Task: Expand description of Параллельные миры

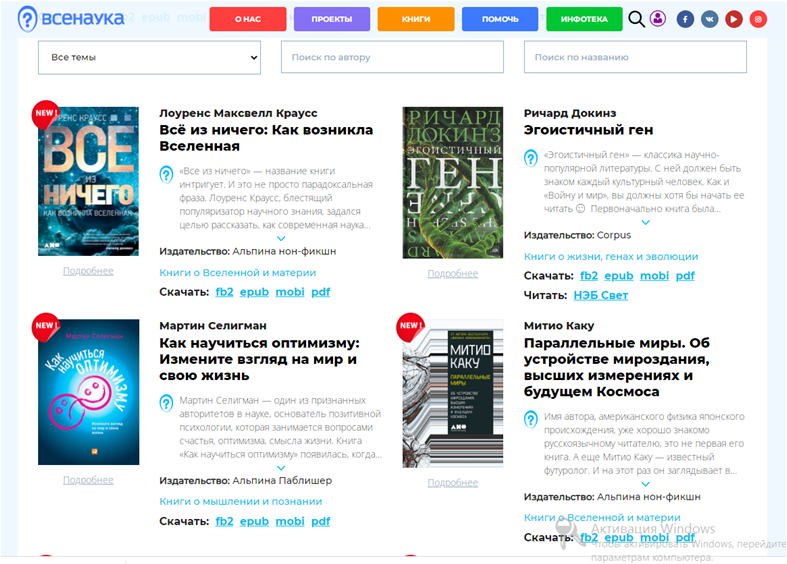Action: [645, 484]
